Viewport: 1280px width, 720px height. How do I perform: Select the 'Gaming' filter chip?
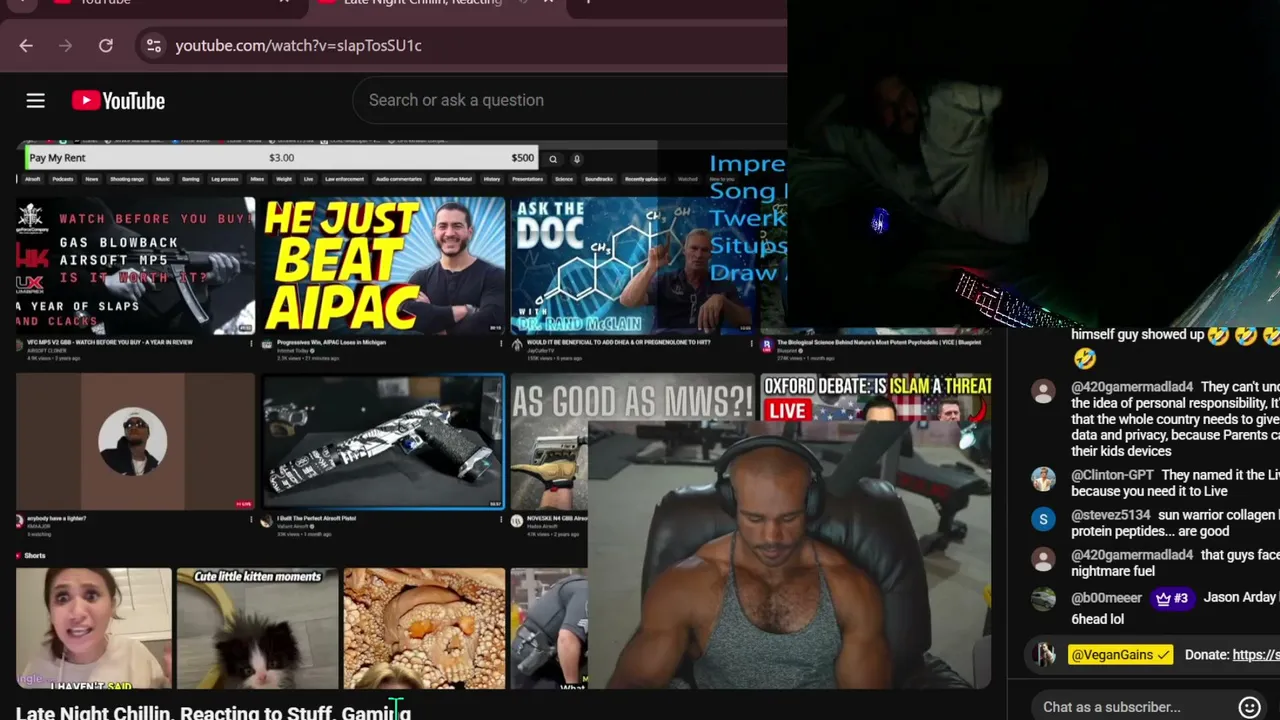191,179
